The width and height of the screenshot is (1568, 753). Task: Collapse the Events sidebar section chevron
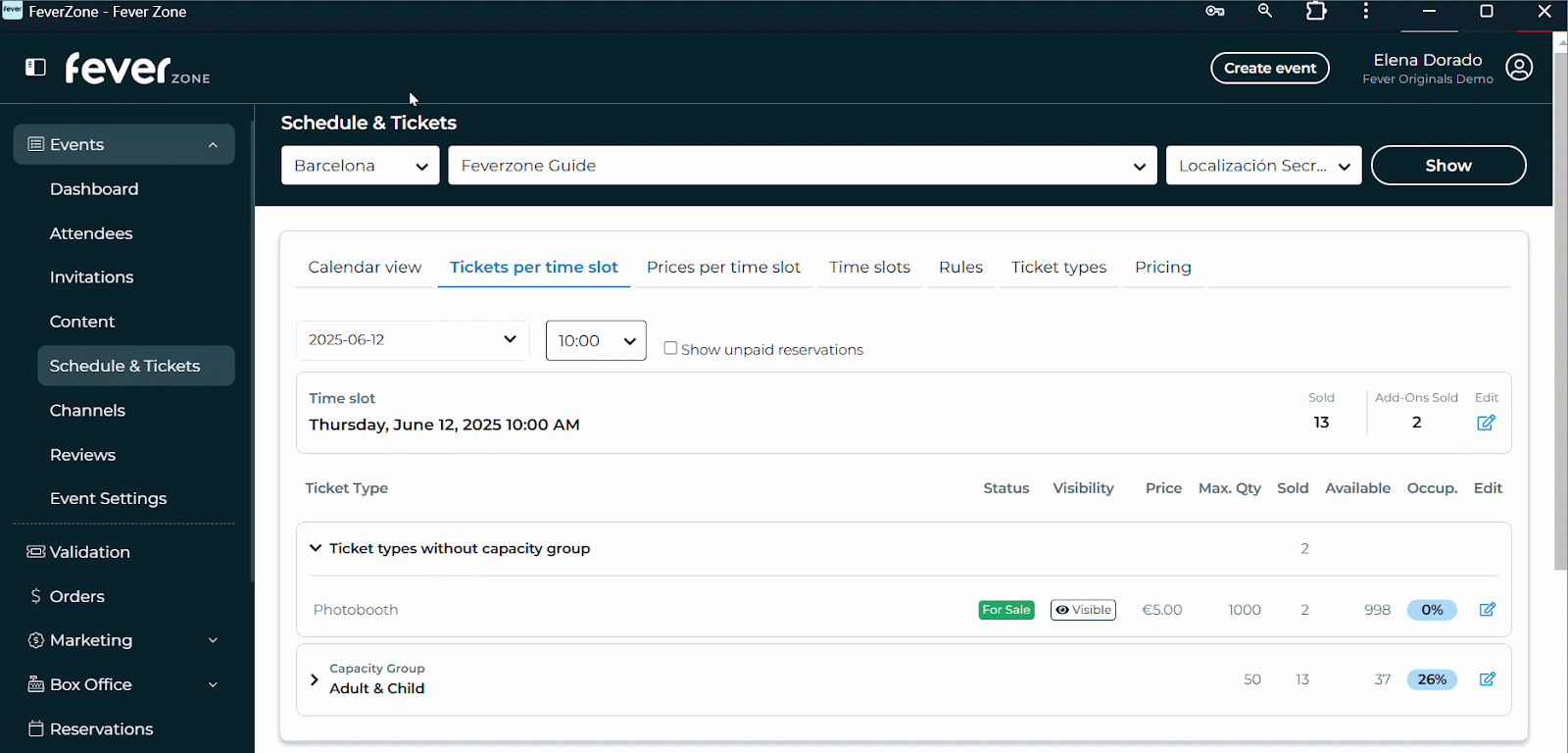(x=213, y=145)
